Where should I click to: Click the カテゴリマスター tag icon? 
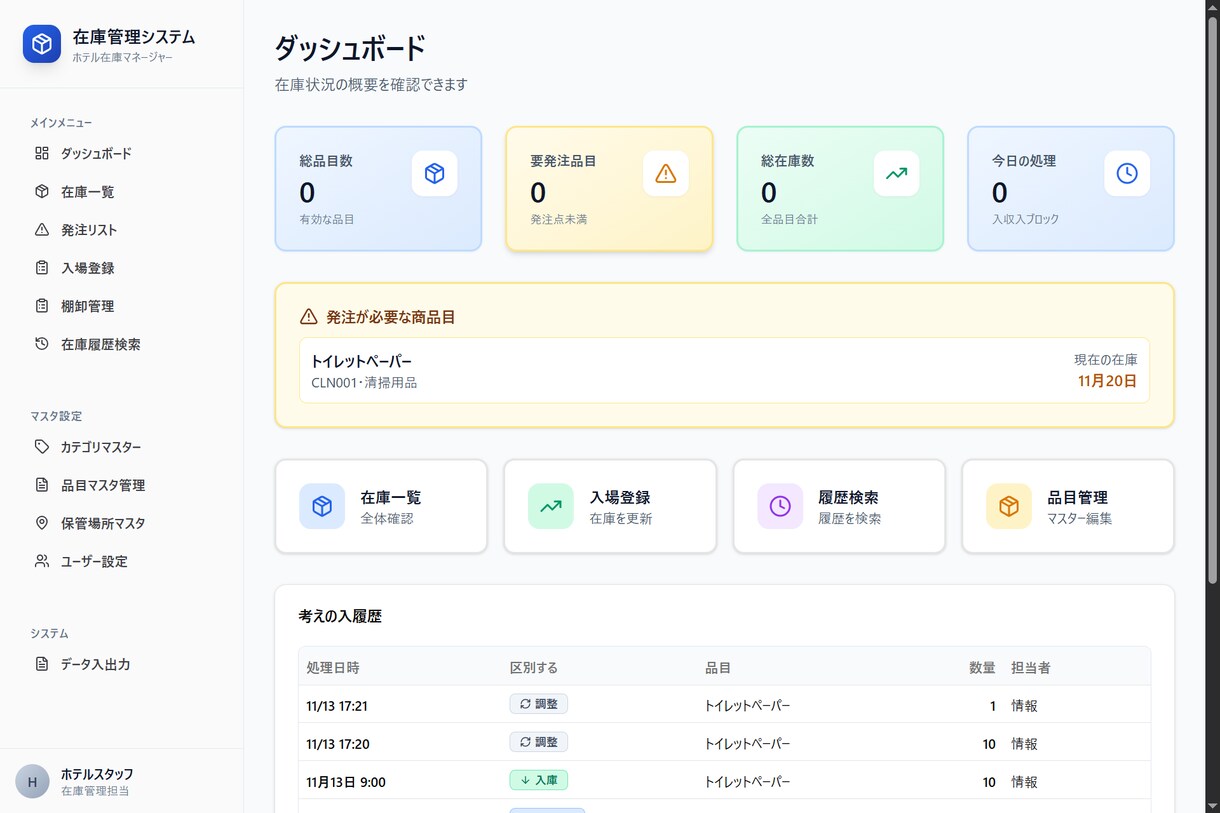tap(42, 446)
